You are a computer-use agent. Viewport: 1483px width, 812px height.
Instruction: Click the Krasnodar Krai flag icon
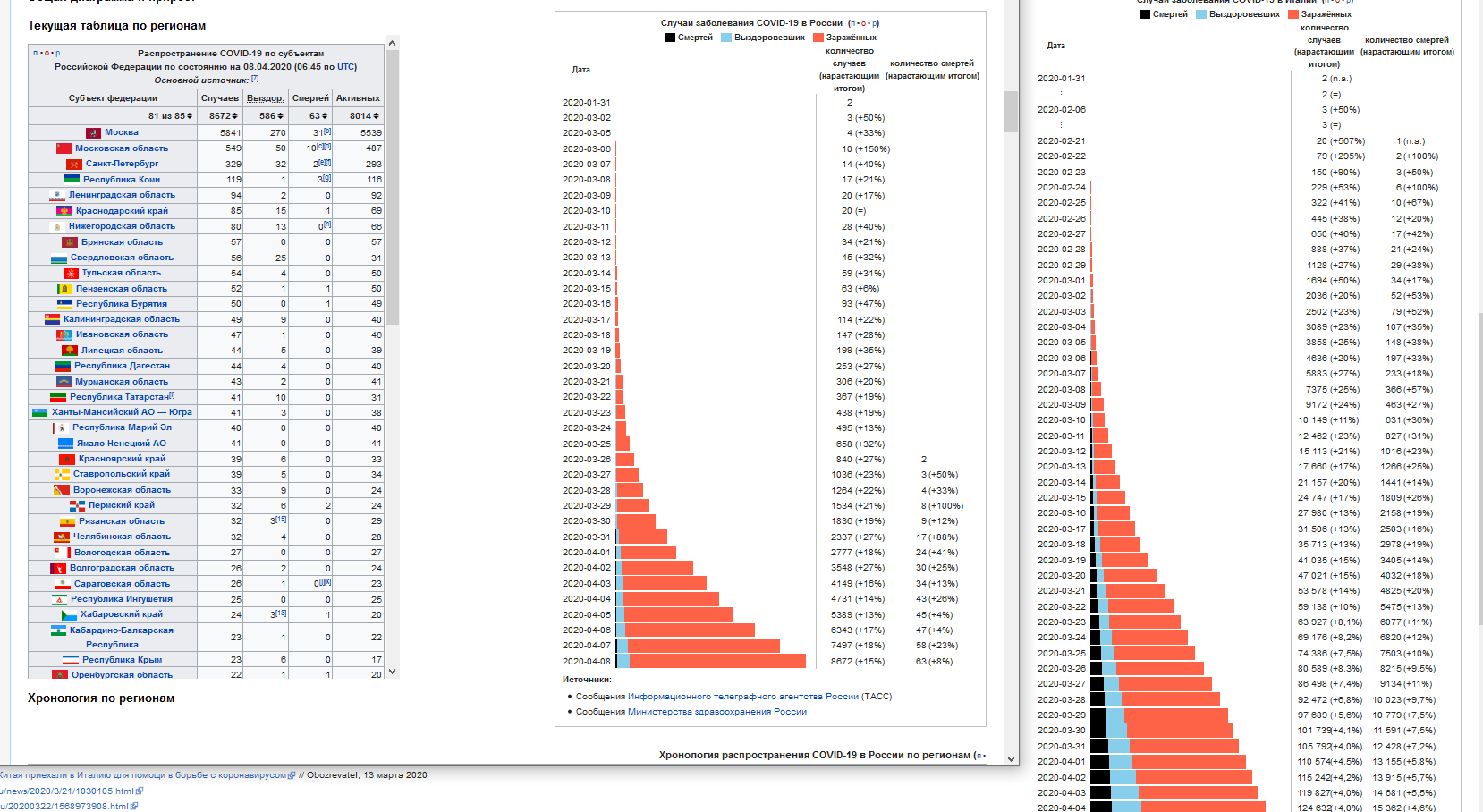[64, 211]
